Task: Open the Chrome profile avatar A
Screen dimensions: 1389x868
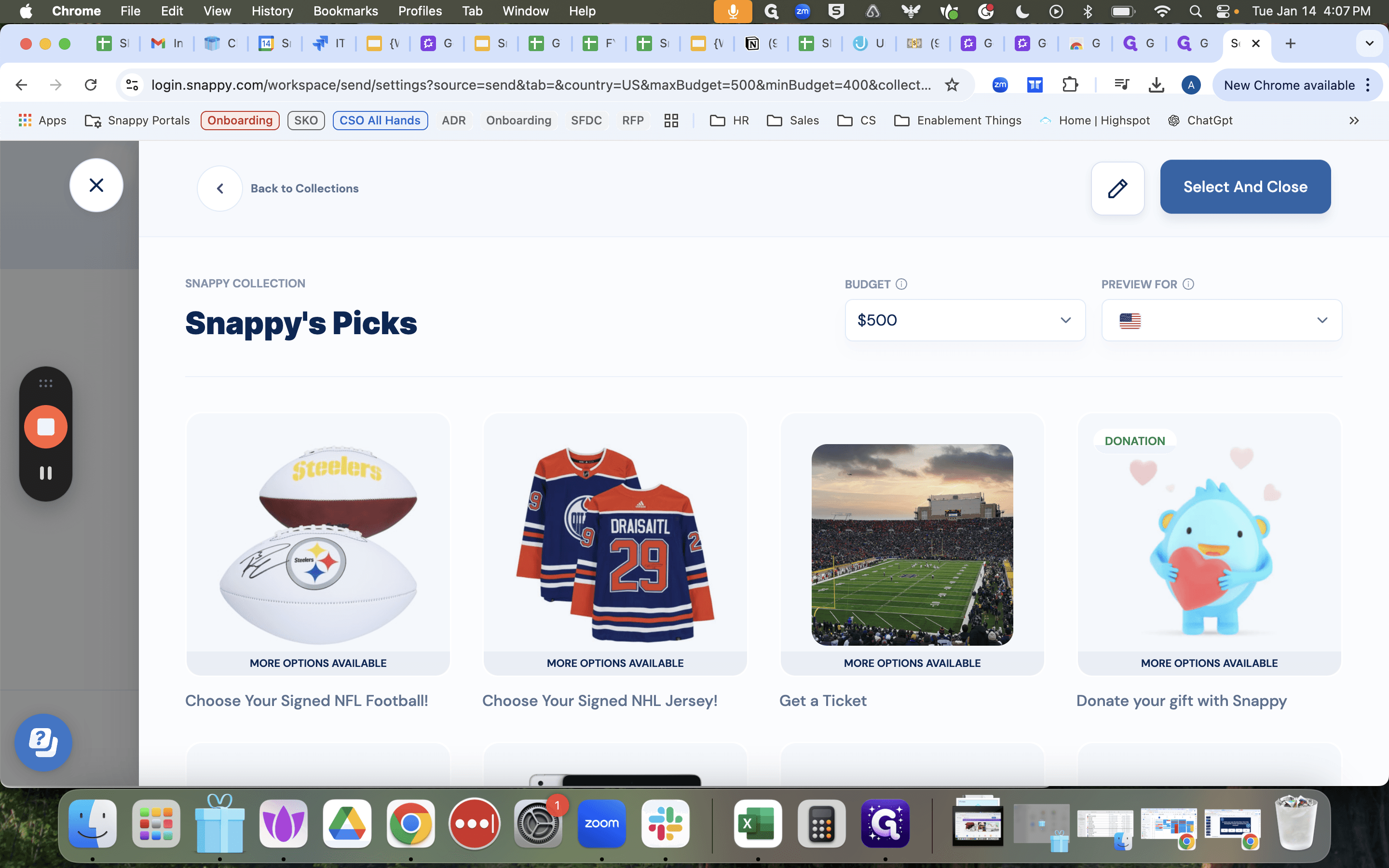Action: 1191,85
